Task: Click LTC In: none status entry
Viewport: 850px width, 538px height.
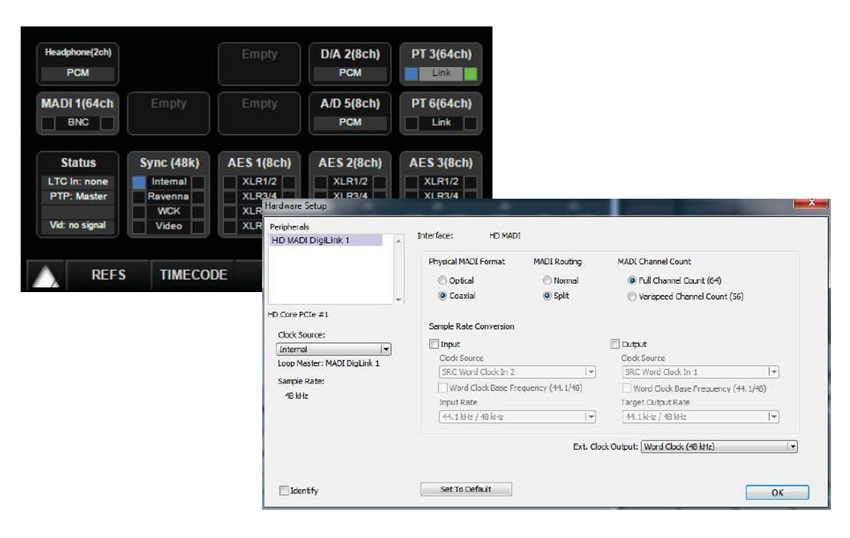Action: click(78, 182)
